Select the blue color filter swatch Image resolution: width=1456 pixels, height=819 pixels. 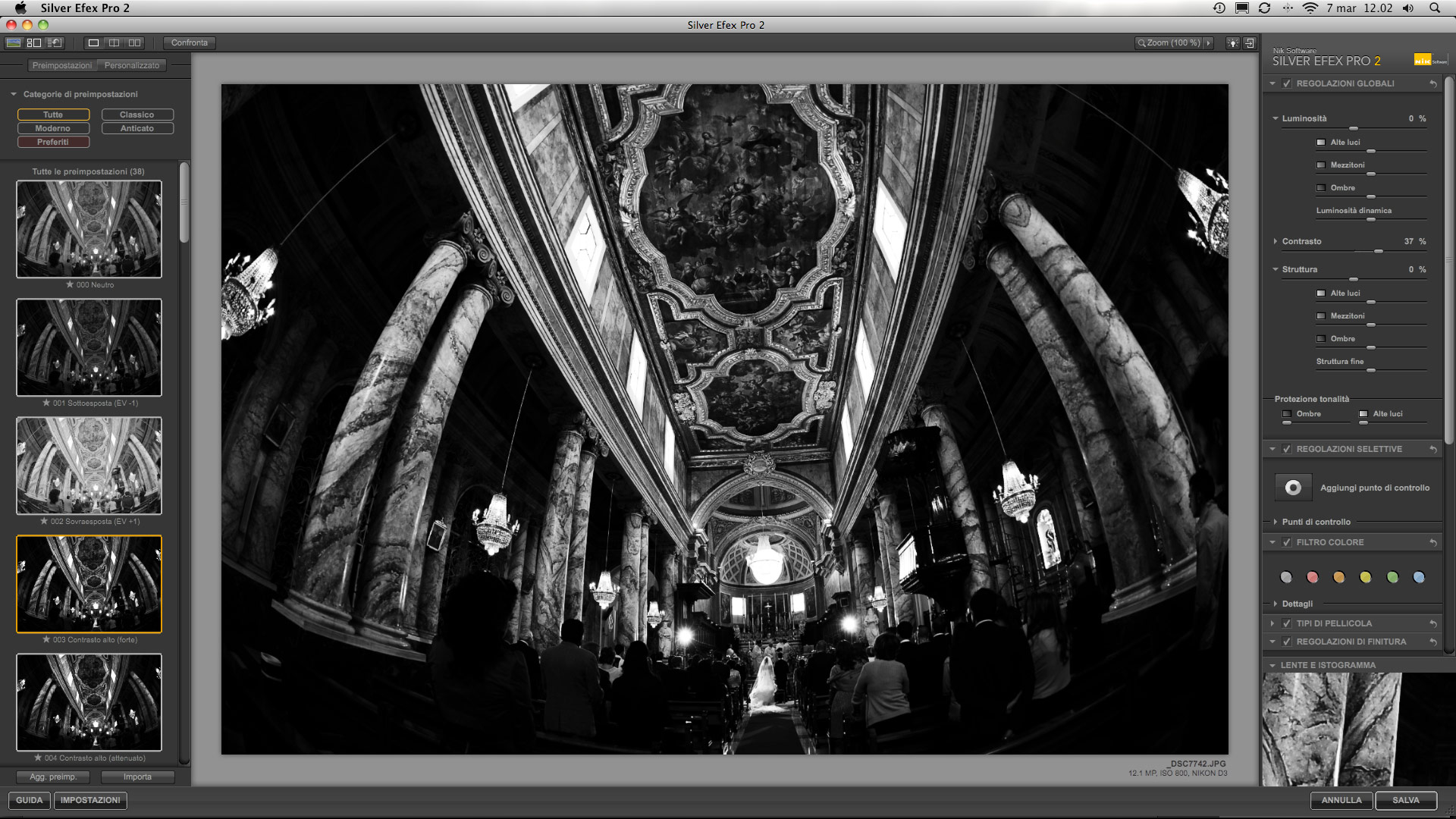[1419, 578]
